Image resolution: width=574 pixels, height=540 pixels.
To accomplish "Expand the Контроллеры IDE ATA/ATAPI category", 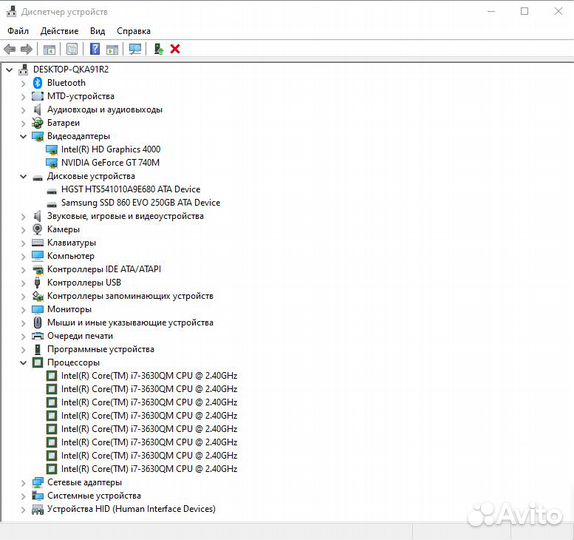I will 23,270.
